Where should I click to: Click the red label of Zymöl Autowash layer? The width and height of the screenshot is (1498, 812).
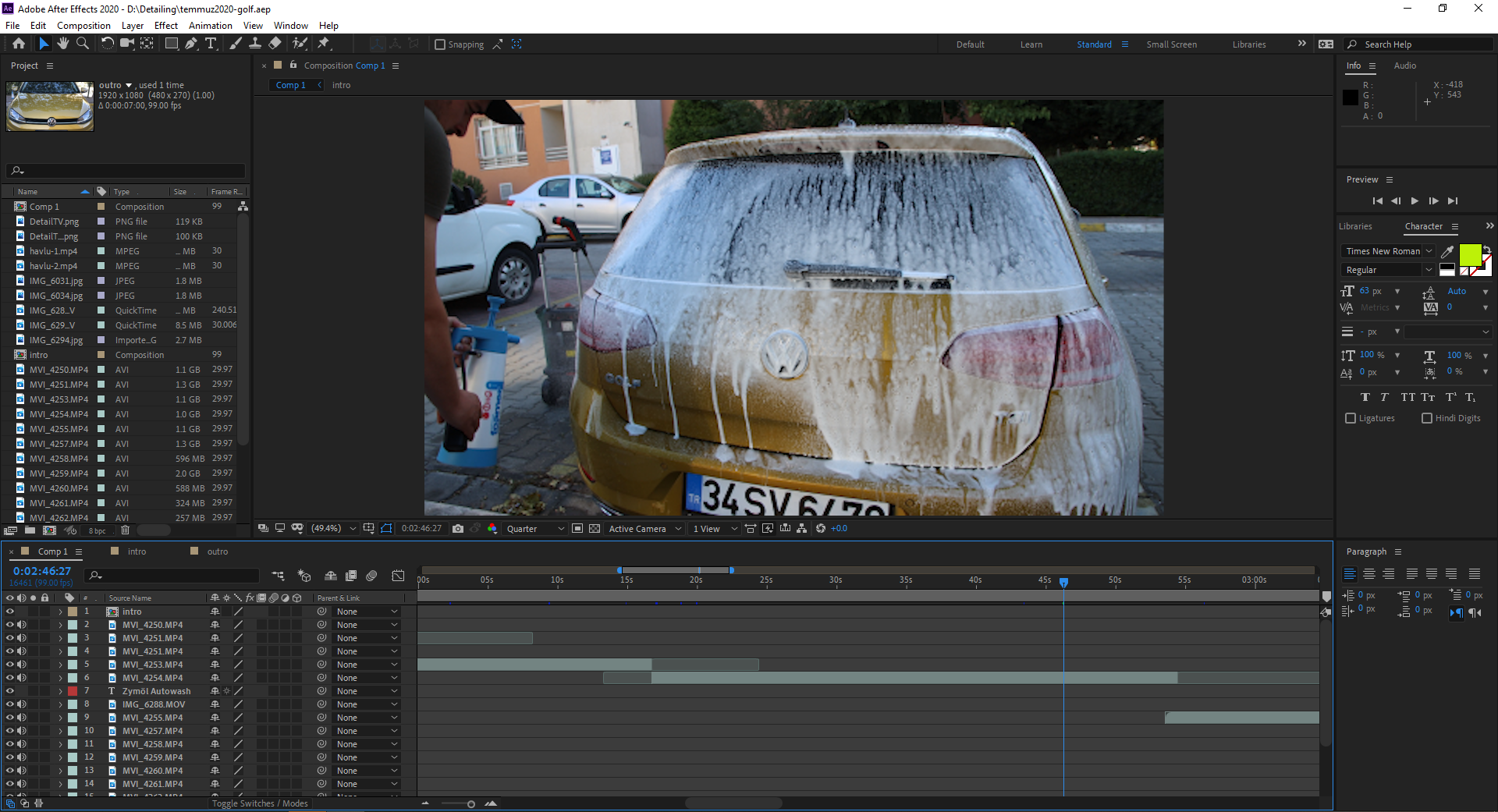(x=73, y=691)
